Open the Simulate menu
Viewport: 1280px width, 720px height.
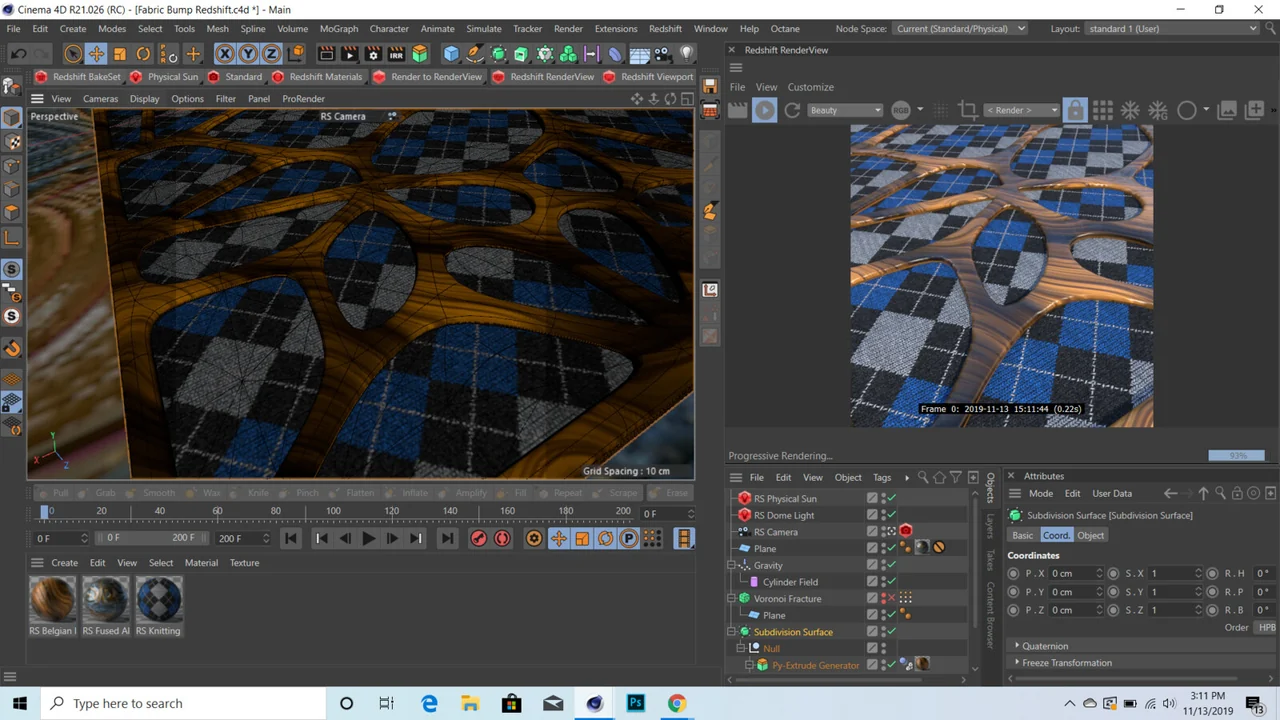coord(483,29)
